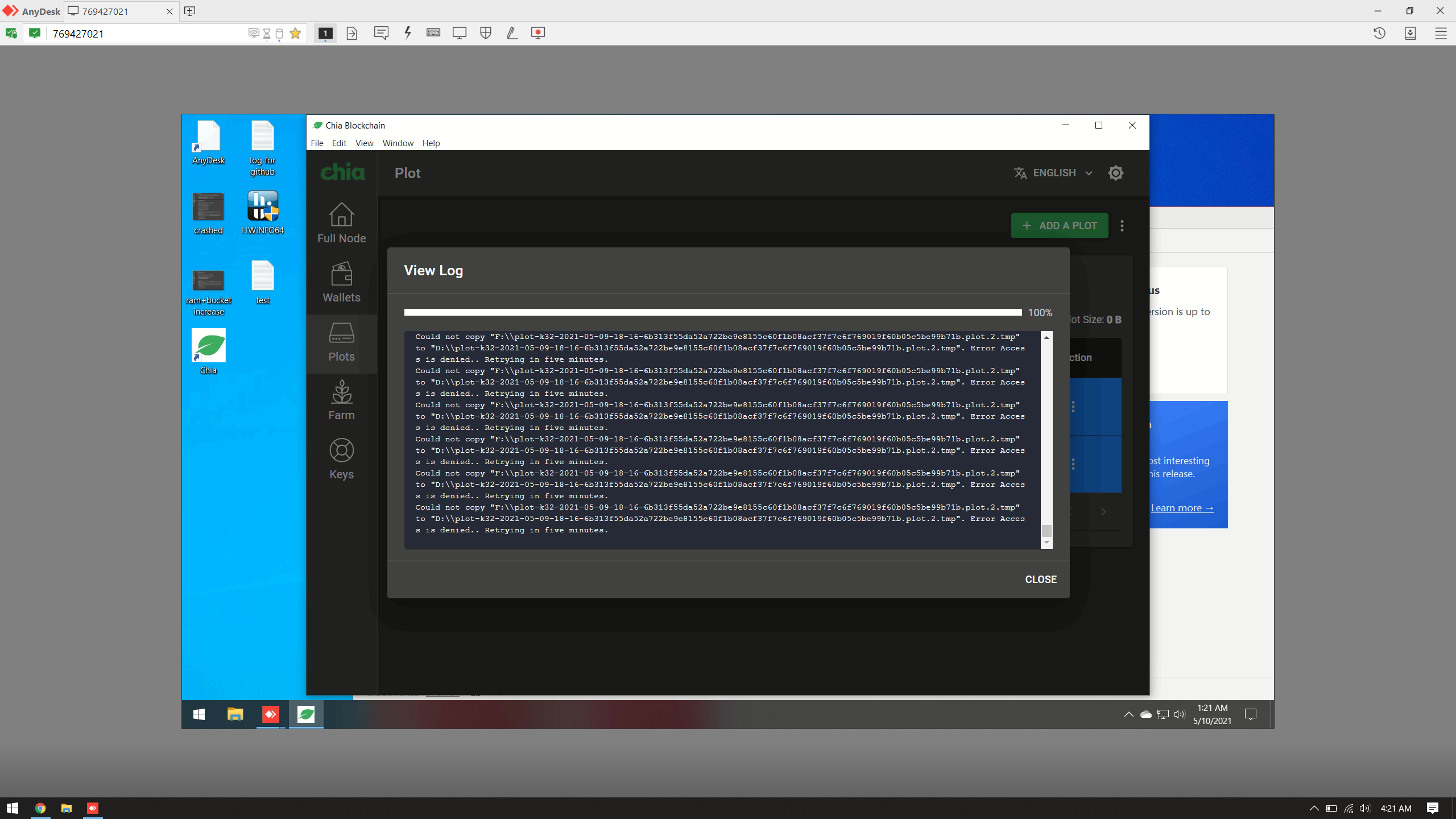Open the File menu in Chia
Viewport: 1456px width, 819px height.
tap(317, 143)
